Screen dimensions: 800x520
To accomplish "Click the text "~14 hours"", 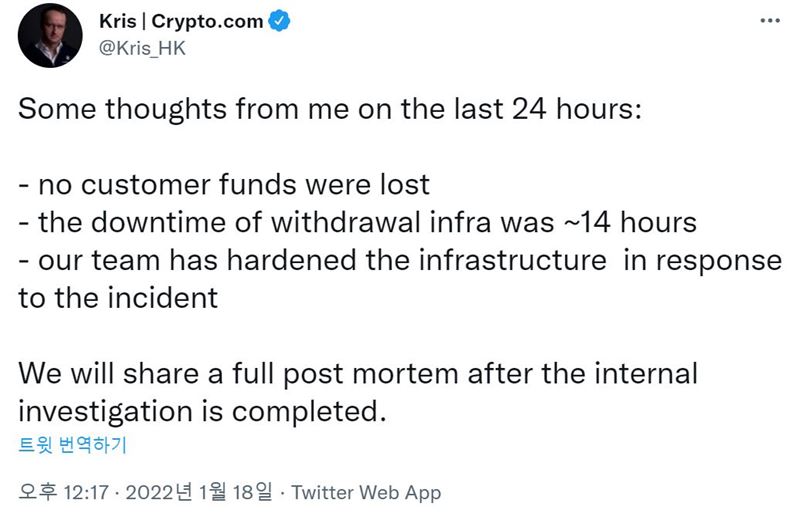I will pyautogui.click(x=630, y=222).
